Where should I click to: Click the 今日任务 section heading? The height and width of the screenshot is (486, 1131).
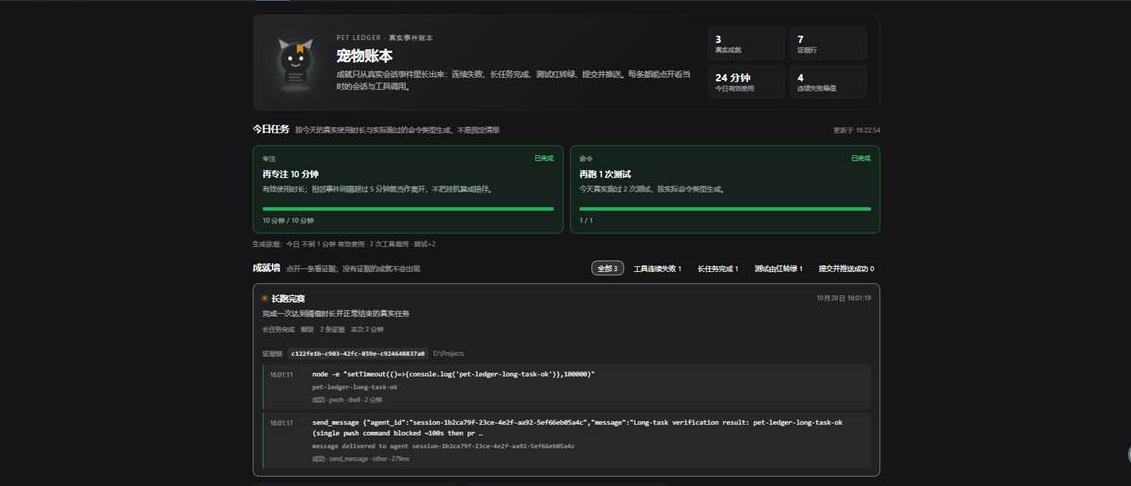tap(270, 129)
